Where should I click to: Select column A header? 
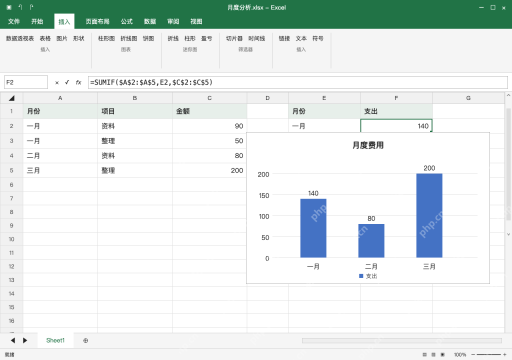click(60, 98)
